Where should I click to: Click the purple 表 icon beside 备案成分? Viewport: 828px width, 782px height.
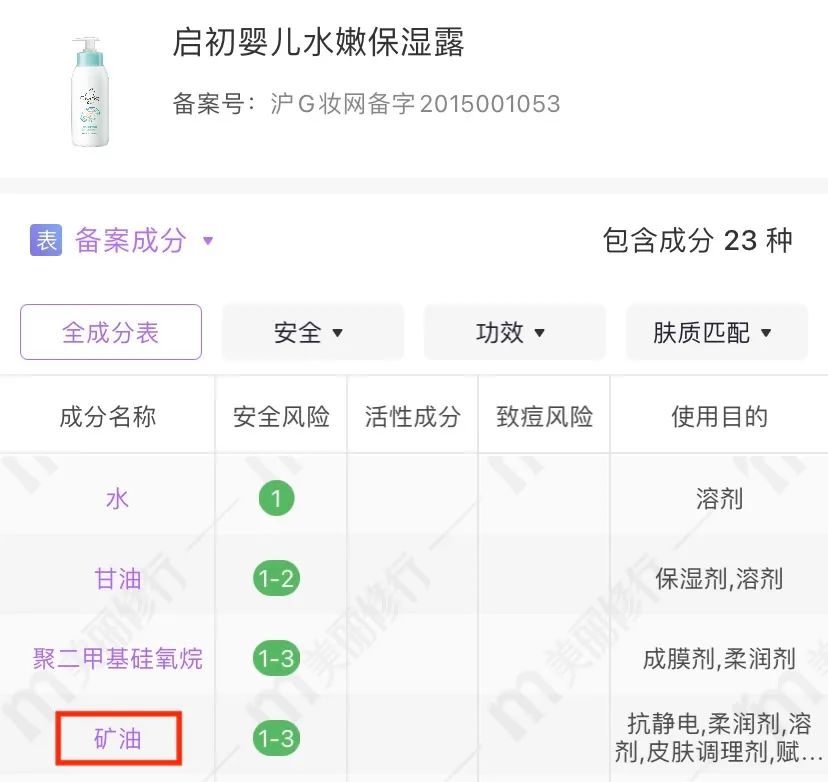(46, 240)
